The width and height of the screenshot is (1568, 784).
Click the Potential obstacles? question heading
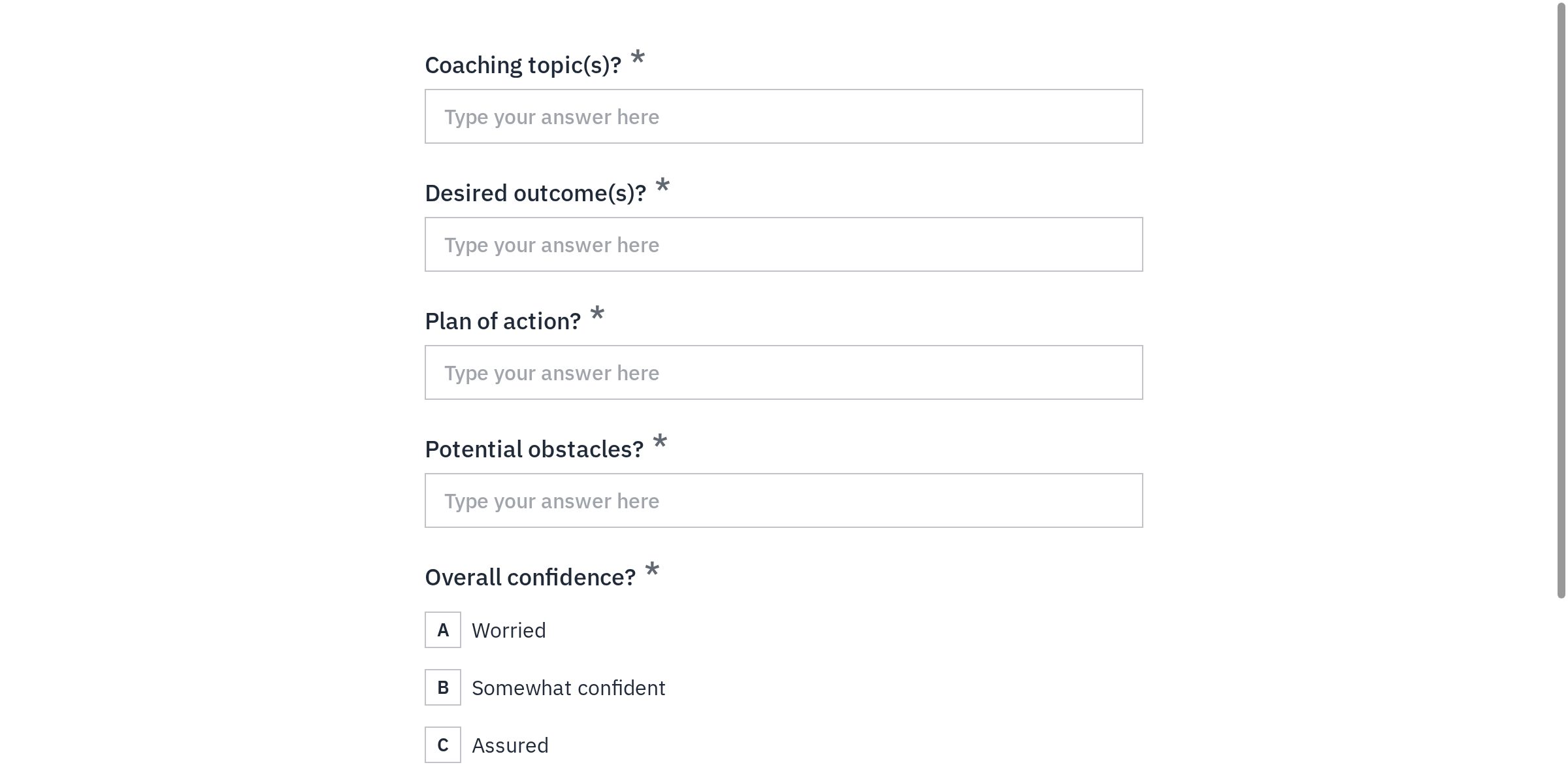pyautogui.click(x=534, y=449)
